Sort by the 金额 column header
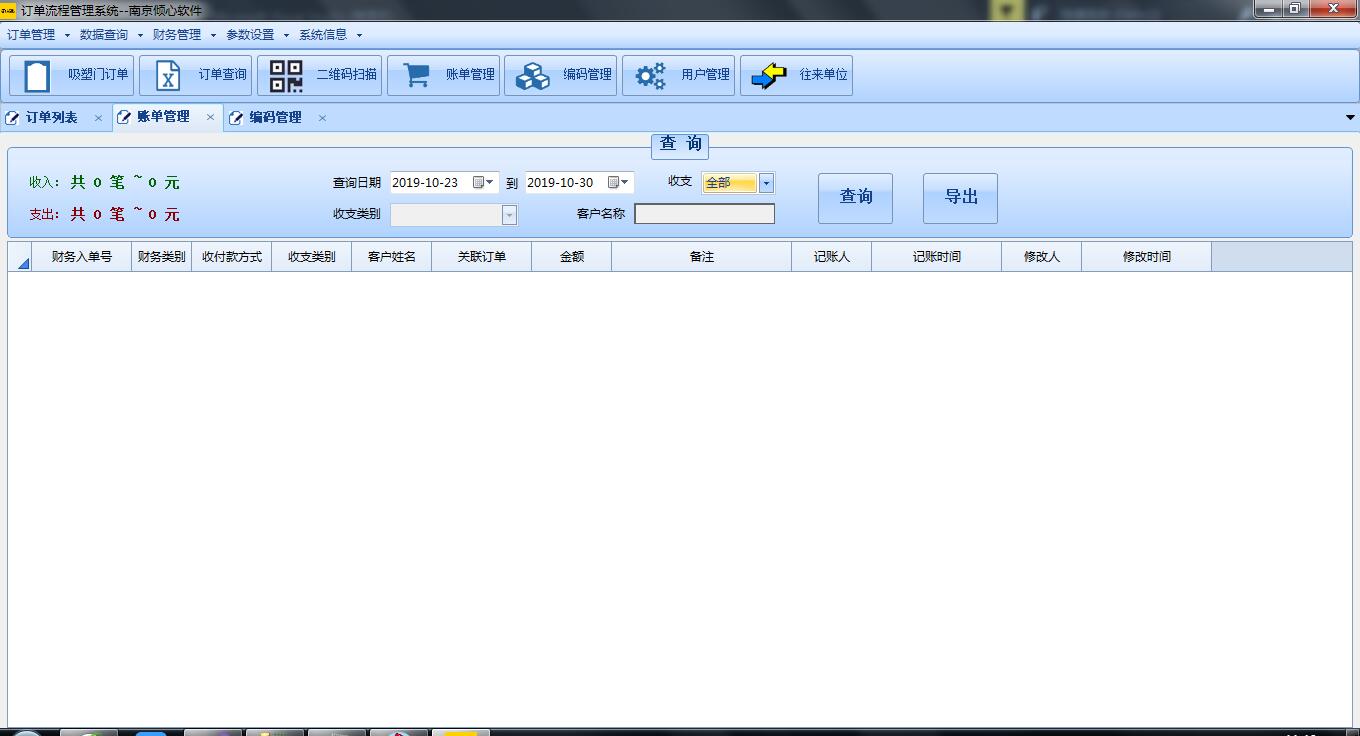The width and height of the screenshot is (1360, 736). pyautogui.click(x=571, y=257)
